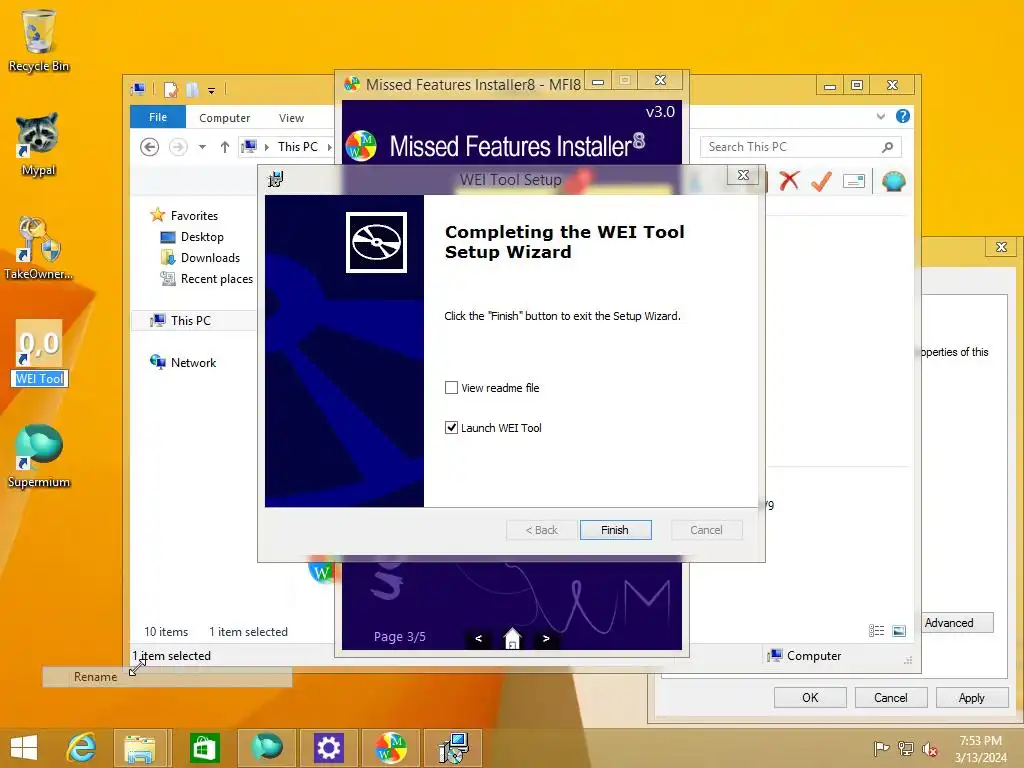Viewport: 1024px width, 768px height.
Task: Select Desktop in the navigation pane
Action: coord(202,236)
